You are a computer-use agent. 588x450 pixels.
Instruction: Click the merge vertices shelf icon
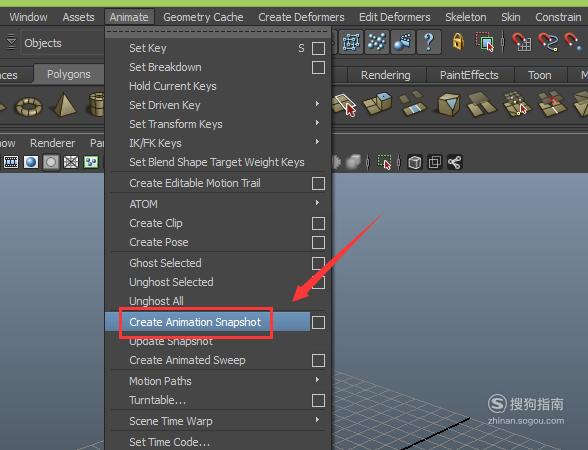pyautogui.click(x=517, y=104)
